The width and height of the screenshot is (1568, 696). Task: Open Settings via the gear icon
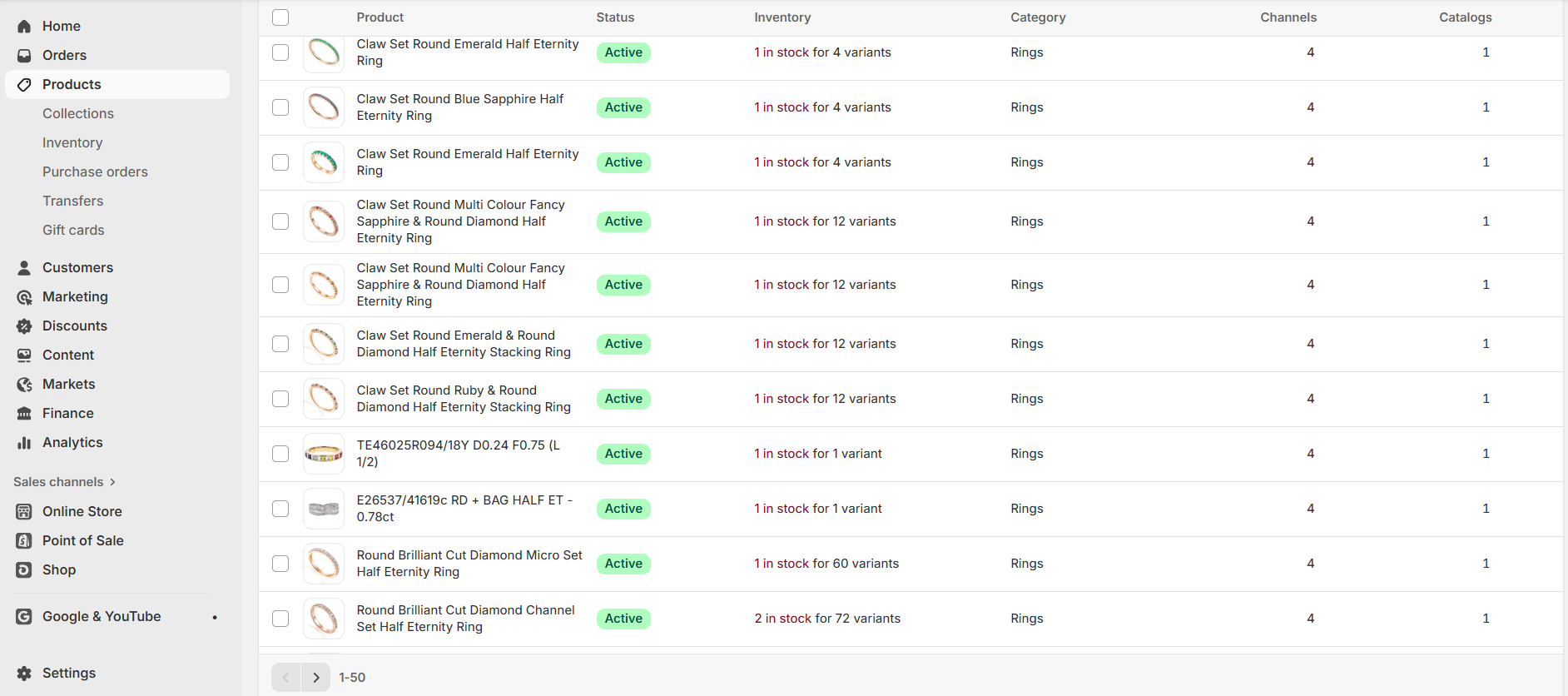point(24,674)
